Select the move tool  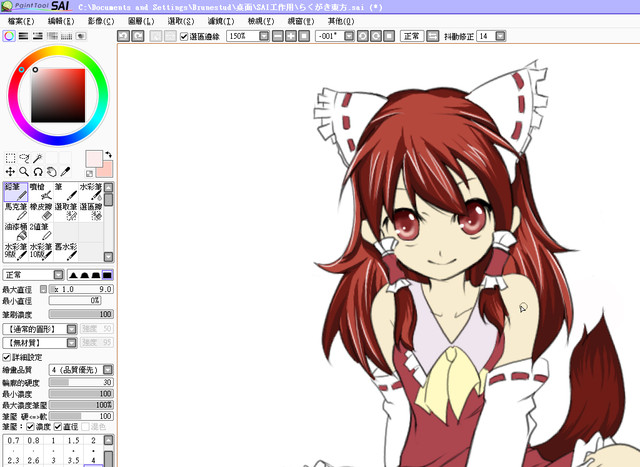pyautogui.click(x=10, y=172)
